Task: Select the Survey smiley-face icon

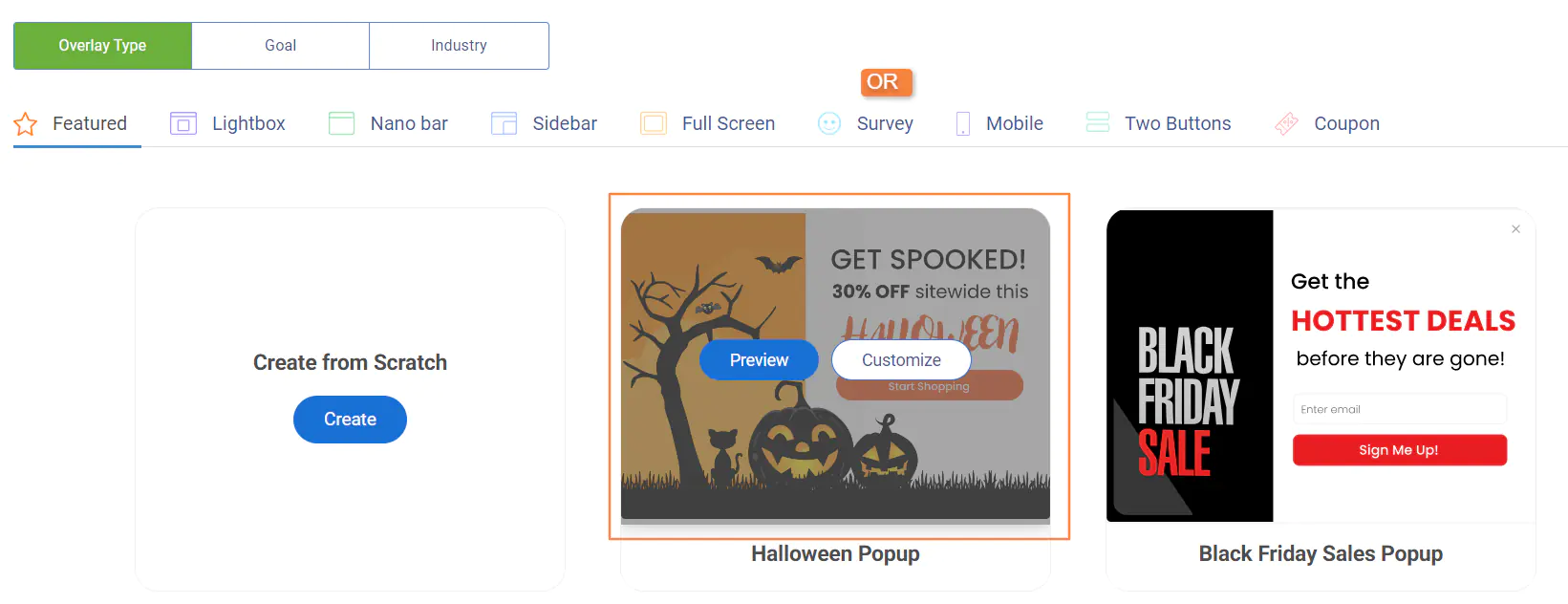Action: coord(827,122)
